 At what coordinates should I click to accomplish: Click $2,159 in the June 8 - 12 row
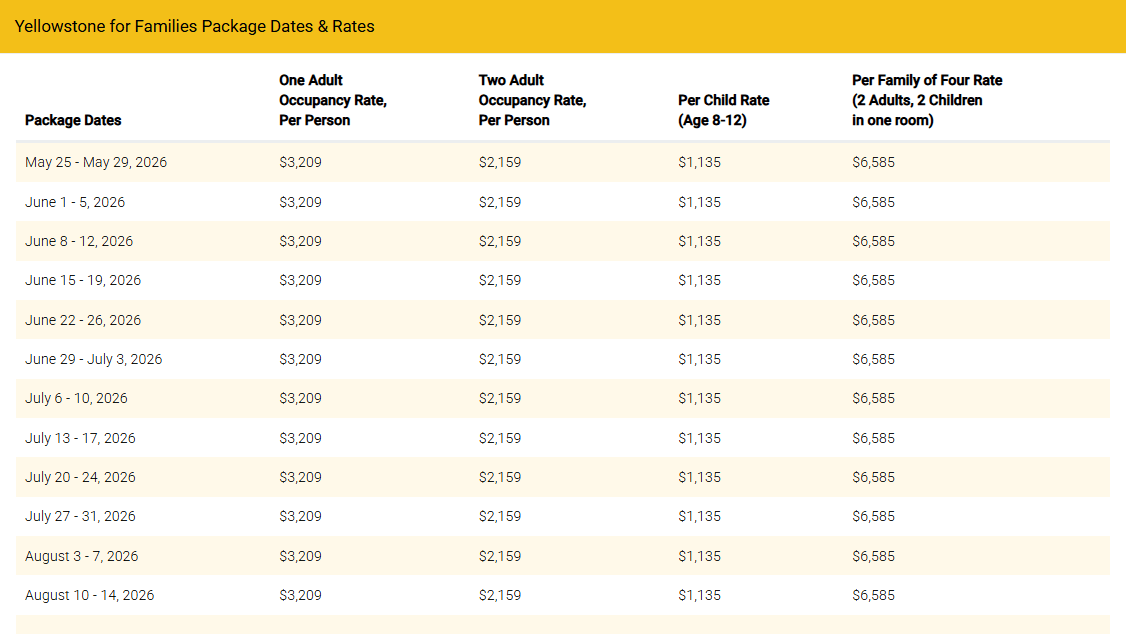(500, 241)
